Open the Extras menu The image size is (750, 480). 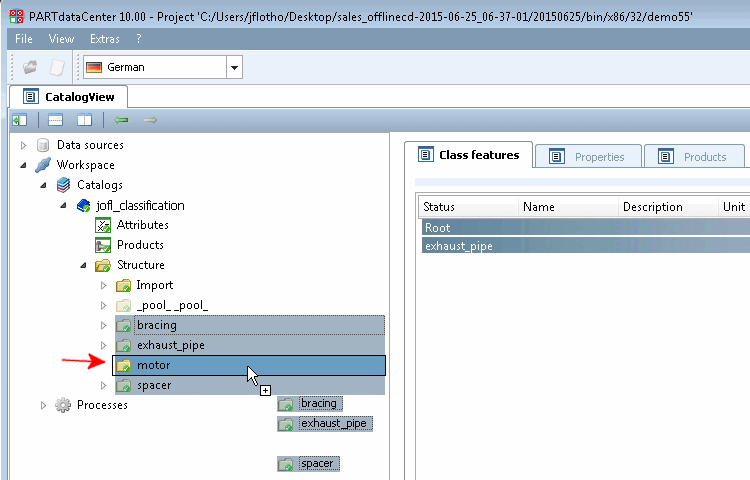pos(105,39)
